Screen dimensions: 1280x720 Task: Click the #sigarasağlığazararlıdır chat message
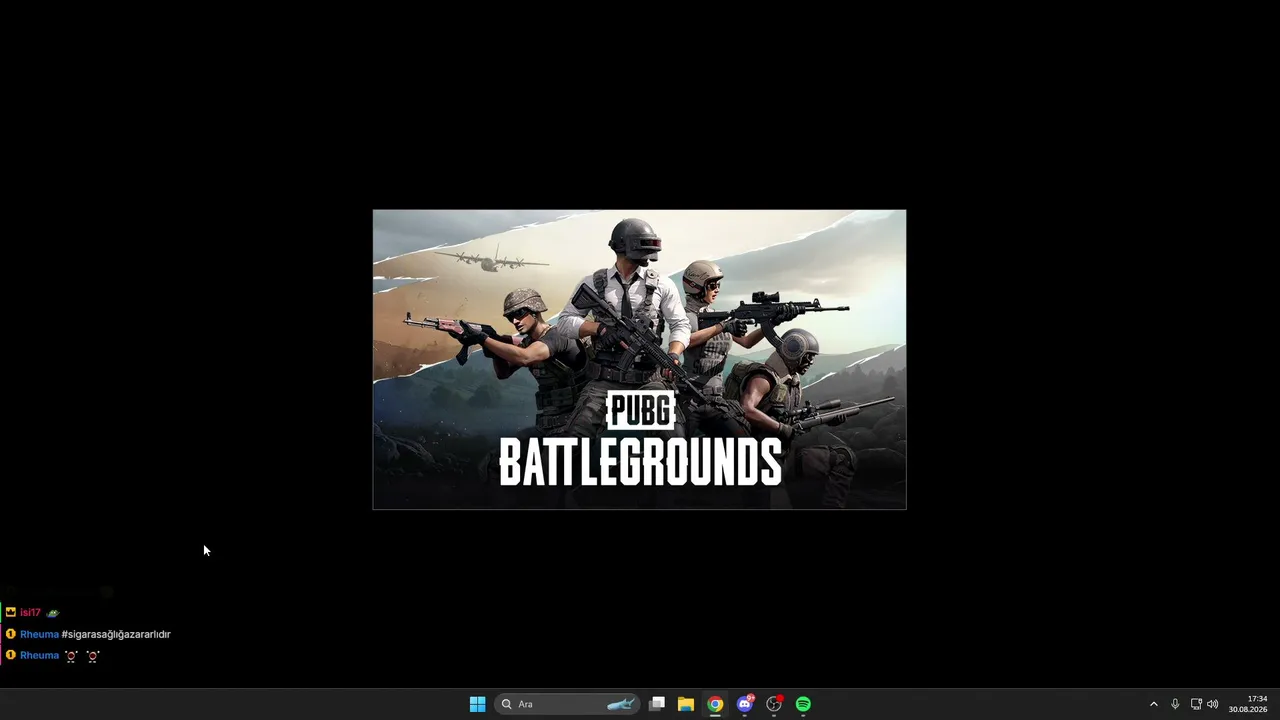coord(116,634)
